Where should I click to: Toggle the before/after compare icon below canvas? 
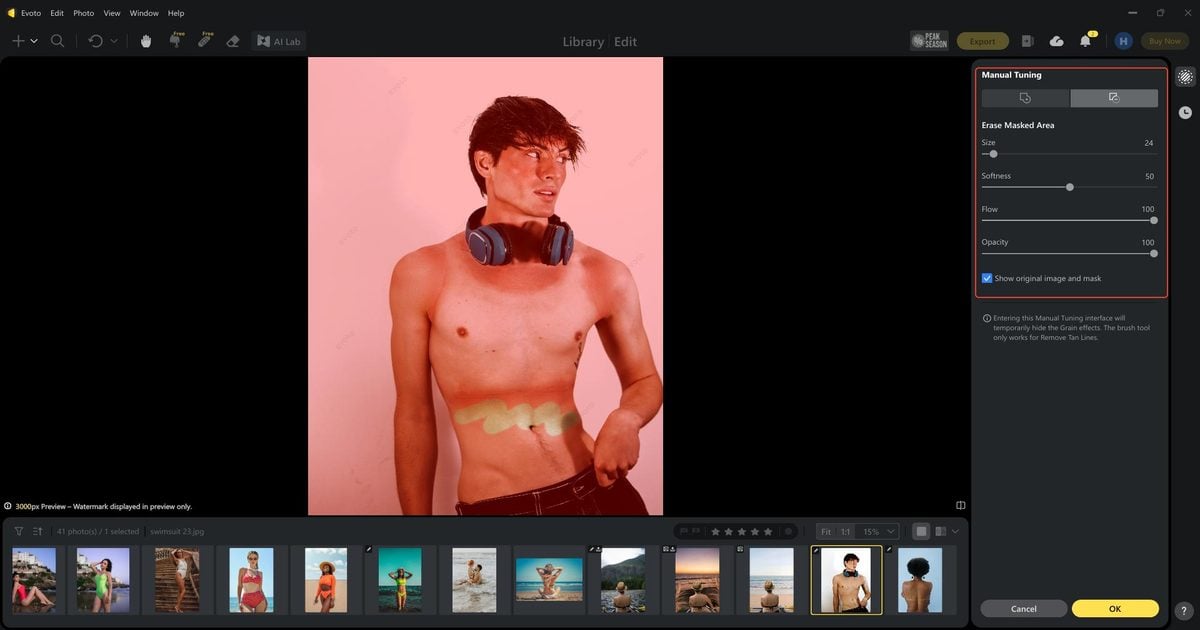tap(960, 506)
